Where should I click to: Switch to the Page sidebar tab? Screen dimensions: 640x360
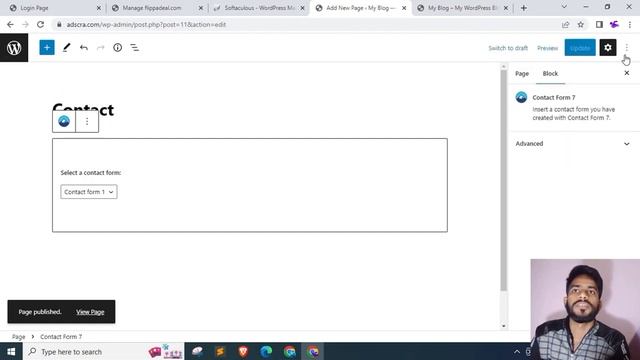click(x=522, y=73)
